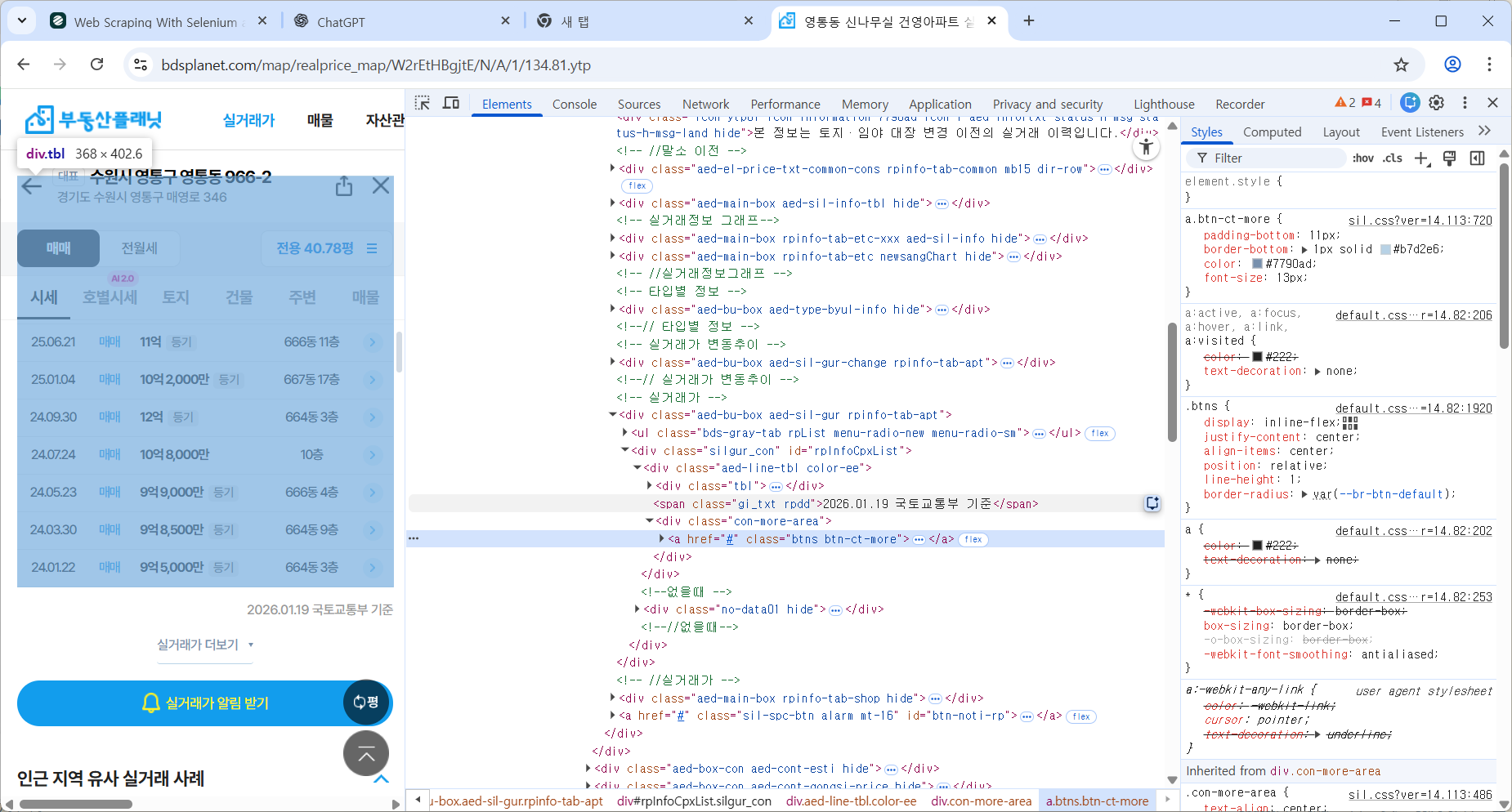This screenshot has height=812, width=1512.
Task: Switch to the Sources tab
Action: point(639,104)
